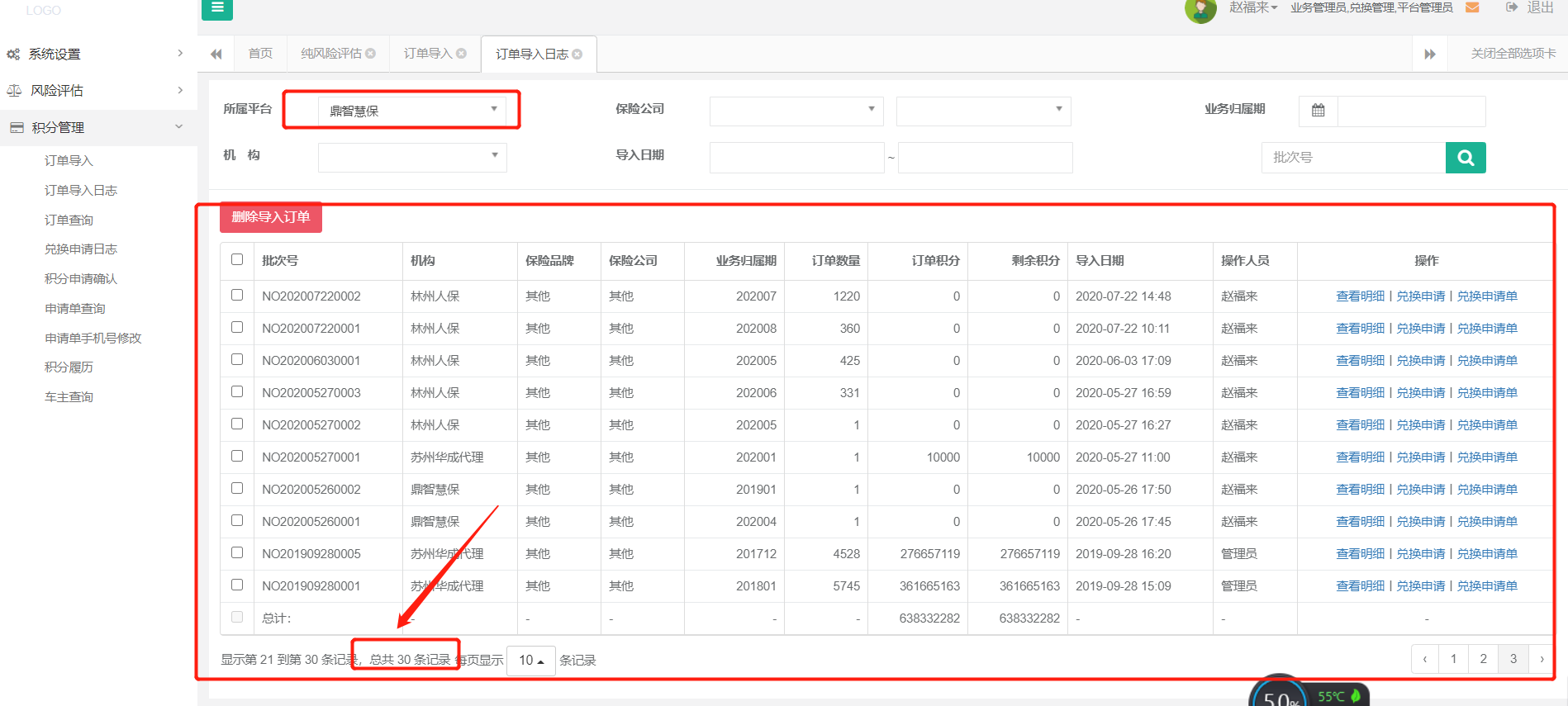Click the user avatar icon

click(1200, 10)
